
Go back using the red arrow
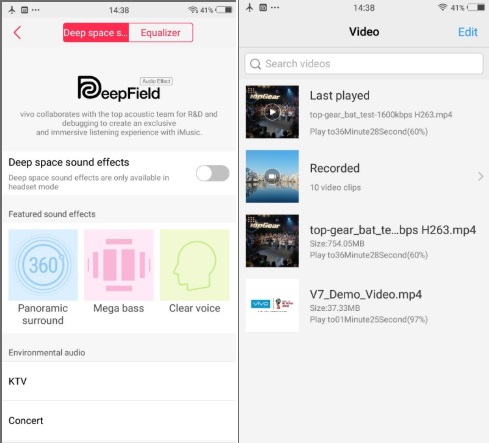click(x=17, y=33)
